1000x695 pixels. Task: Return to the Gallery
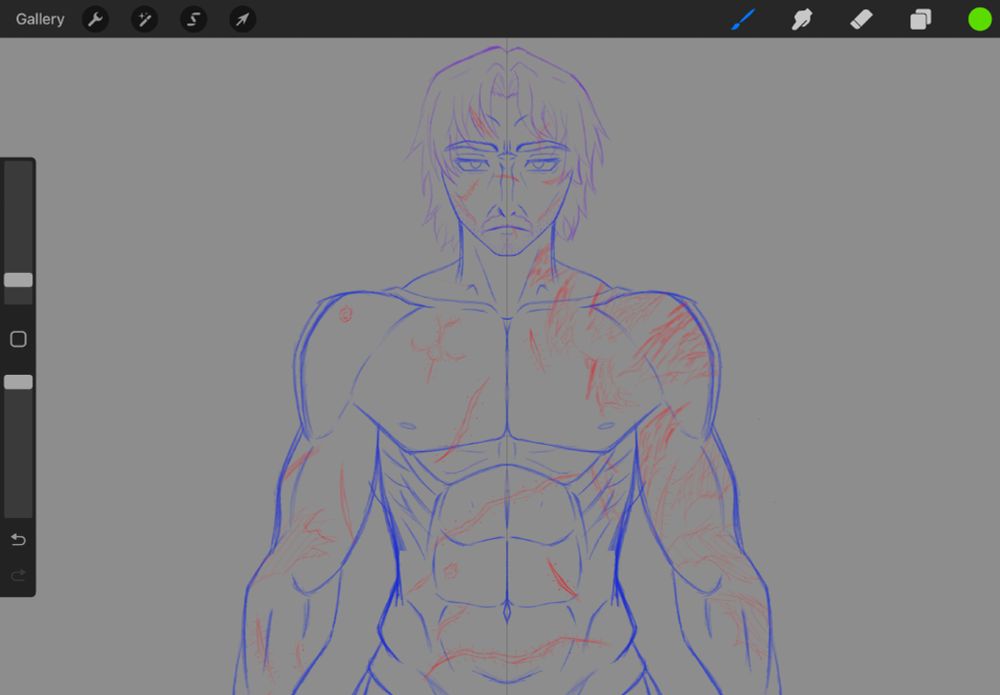point(40,19)
